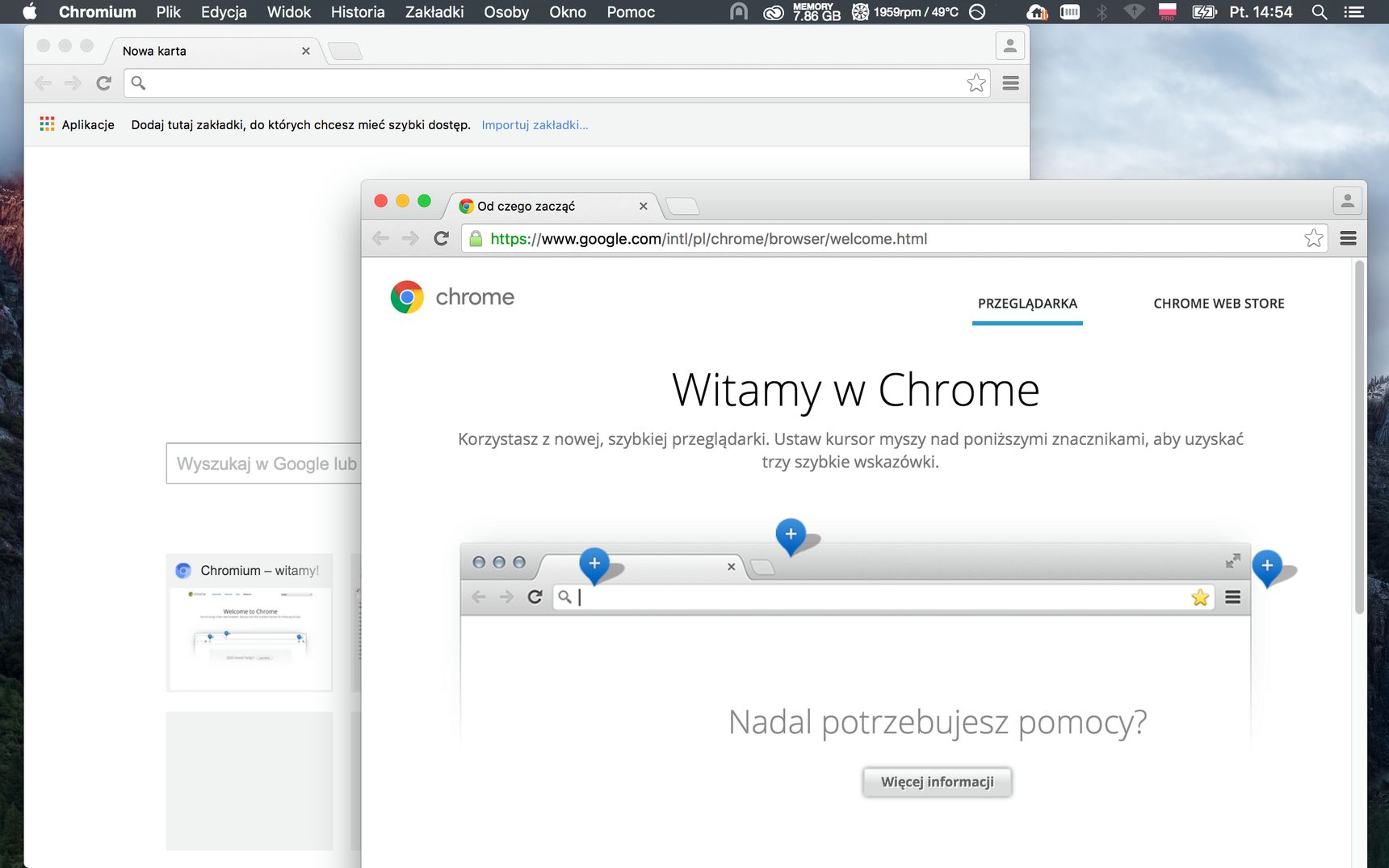The image size is (1389, 868).
Task: Open the Zakładki menu
Action: pos(434,12)
